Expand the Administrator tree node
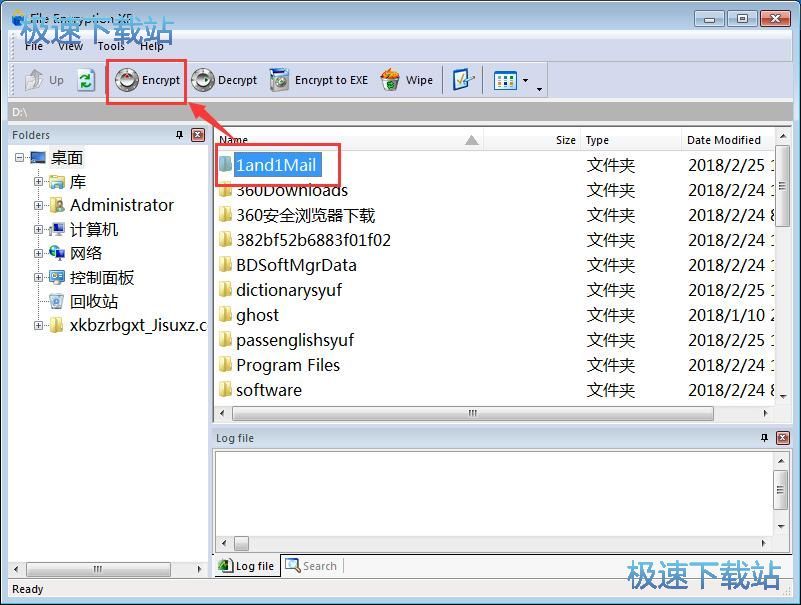Screen dimensions: 801x605 39,205
